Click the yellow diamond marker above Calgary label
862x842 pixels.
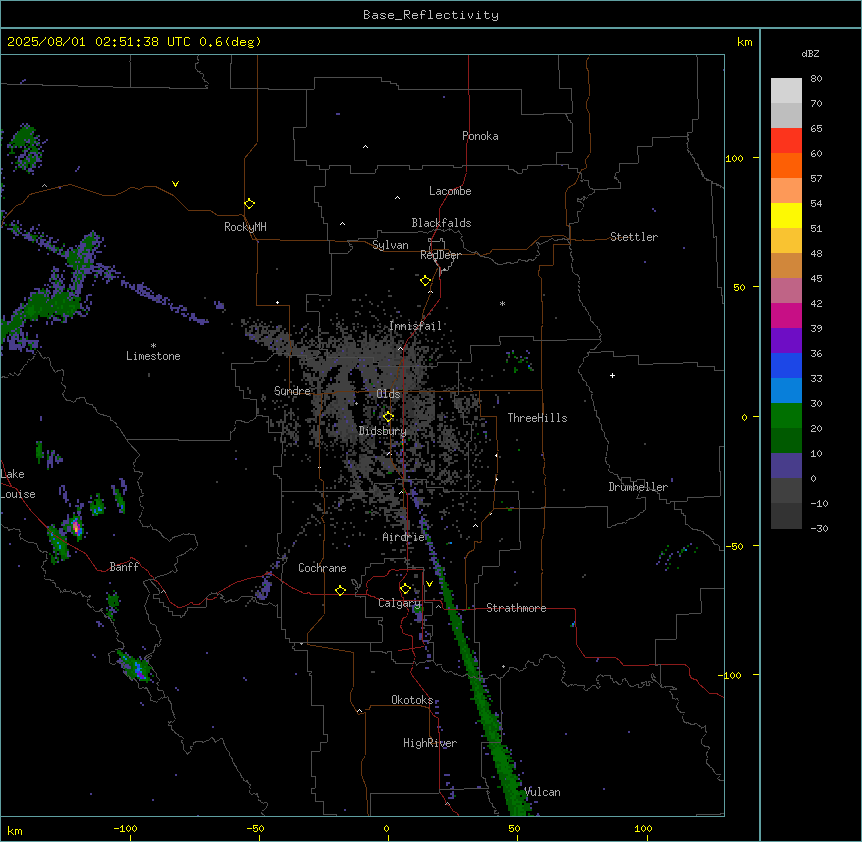(x=405, y=589)
